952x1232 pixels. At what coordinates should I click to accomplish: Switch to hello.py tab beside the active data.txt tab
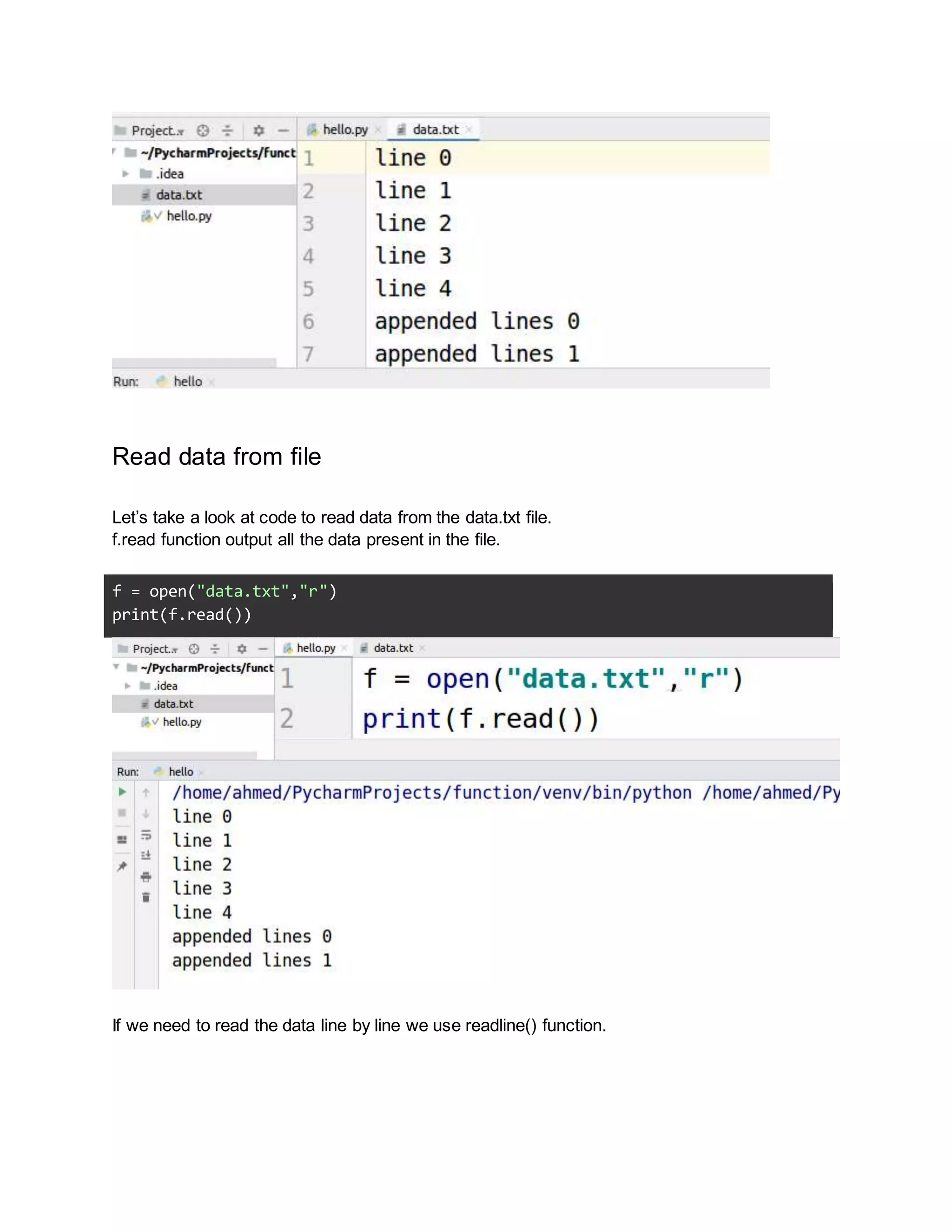coord(344,130)
